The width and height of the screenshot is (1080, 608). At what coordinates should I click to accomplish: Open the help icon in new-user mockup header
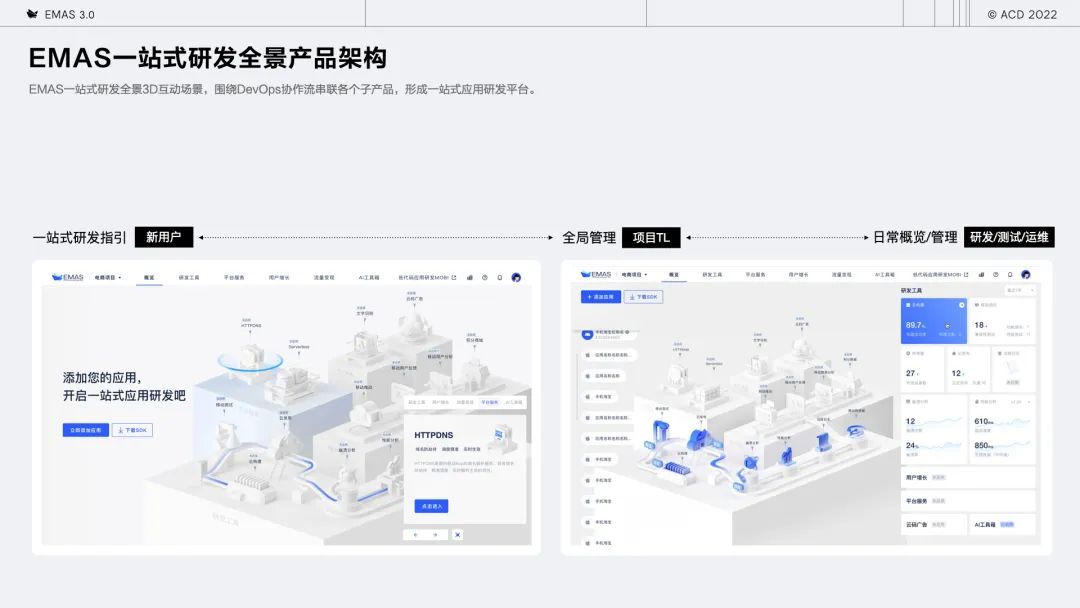(485, 277)
